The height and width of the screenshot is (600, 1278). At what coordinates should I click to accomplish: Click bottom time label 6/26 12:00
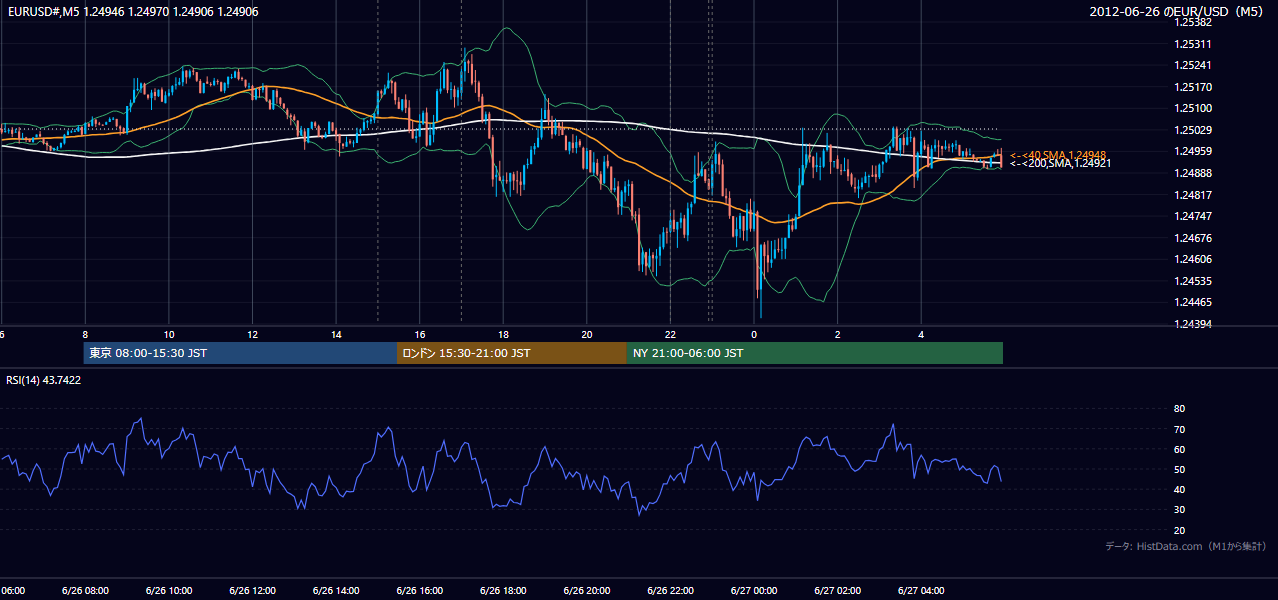coord(252,591)
